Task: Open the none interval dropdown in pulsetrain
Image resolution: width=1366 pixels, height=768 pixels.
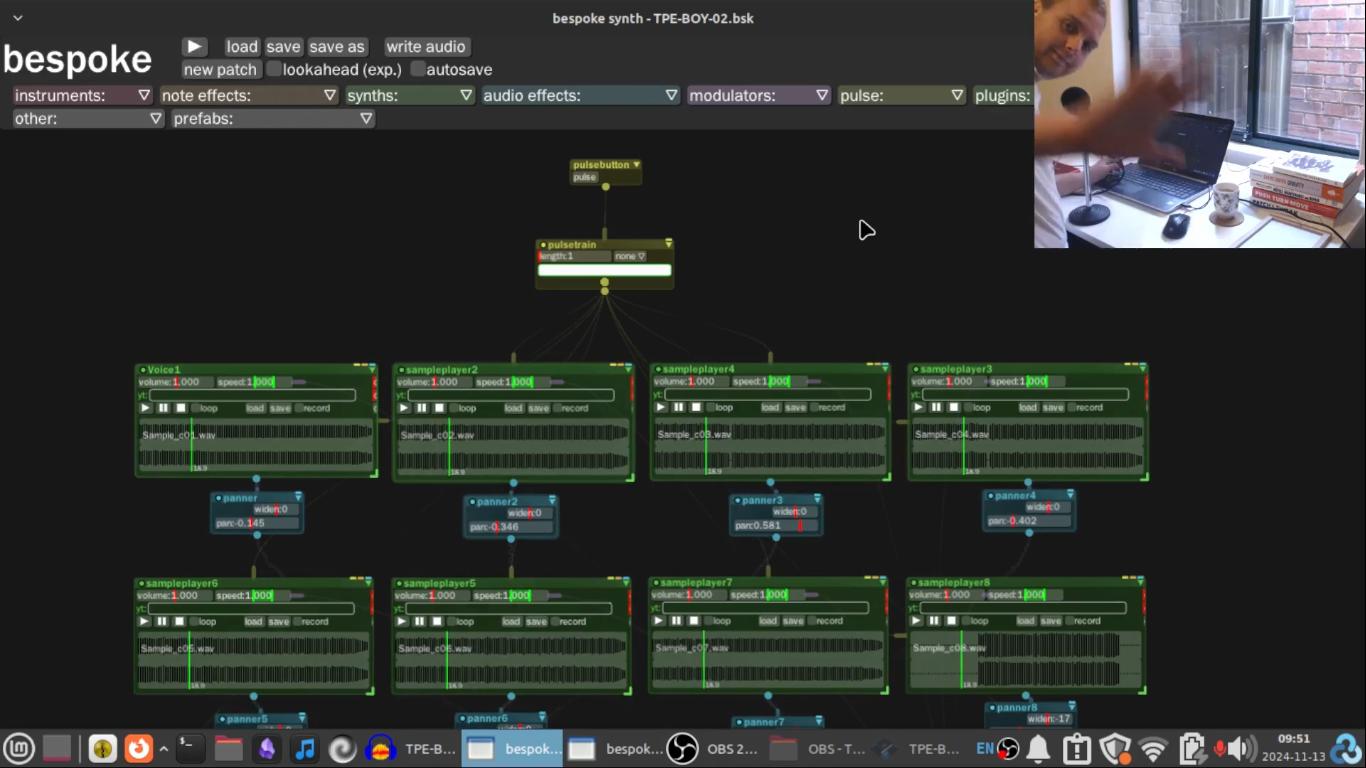Action: (630, 256)
